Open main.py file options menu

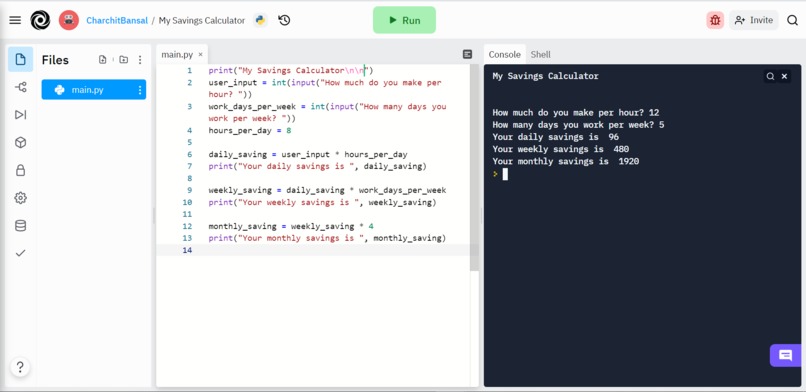[x=140, y=90]
